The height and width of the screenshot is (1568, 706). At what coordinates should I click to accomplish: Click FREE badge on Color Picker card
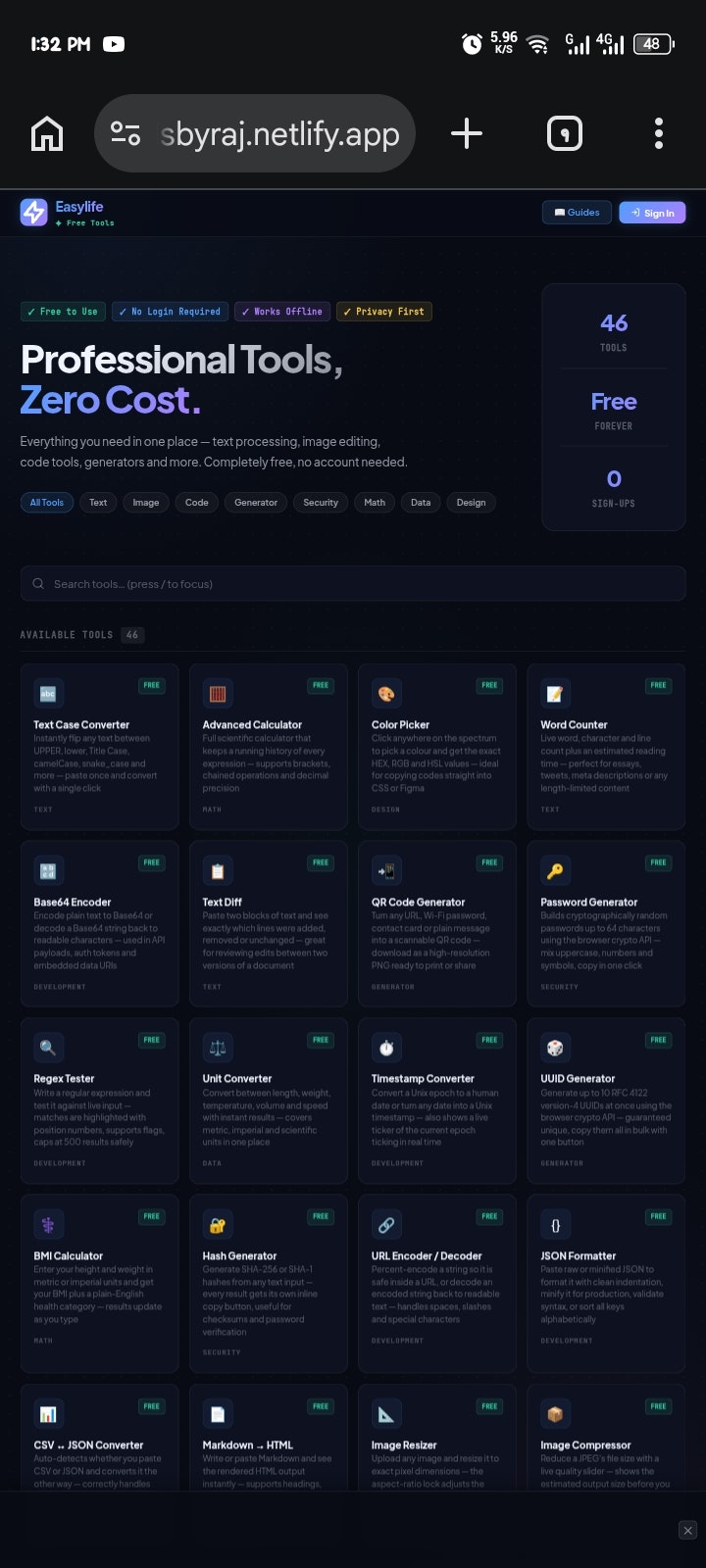(489, 685)
